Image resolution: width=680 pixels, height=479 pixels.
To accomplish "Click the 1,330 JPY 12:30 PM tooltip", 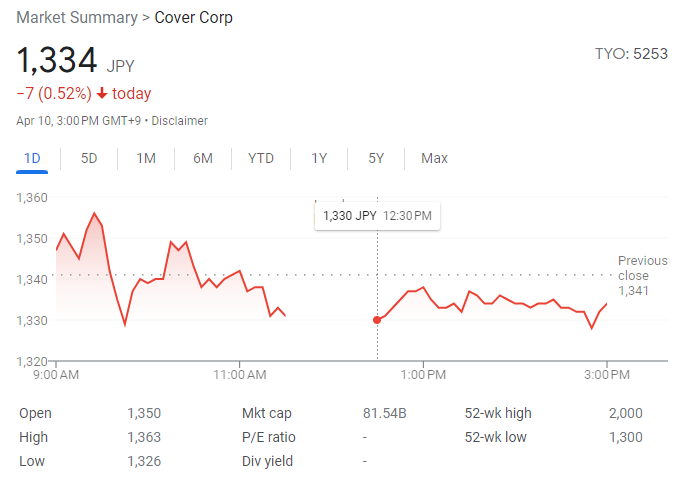I will (377, 216).
